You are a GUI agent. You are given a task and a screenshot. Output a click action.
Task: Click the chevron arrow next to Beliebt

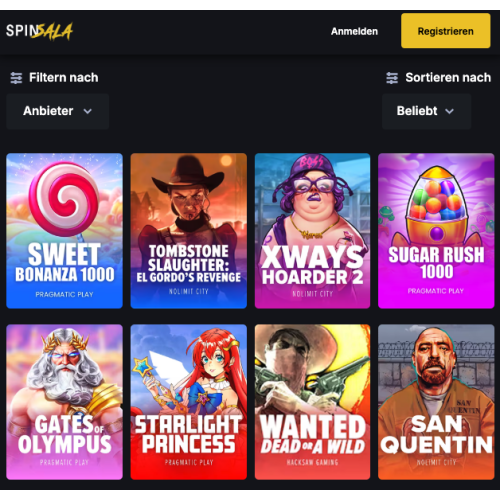pos(450,111)
